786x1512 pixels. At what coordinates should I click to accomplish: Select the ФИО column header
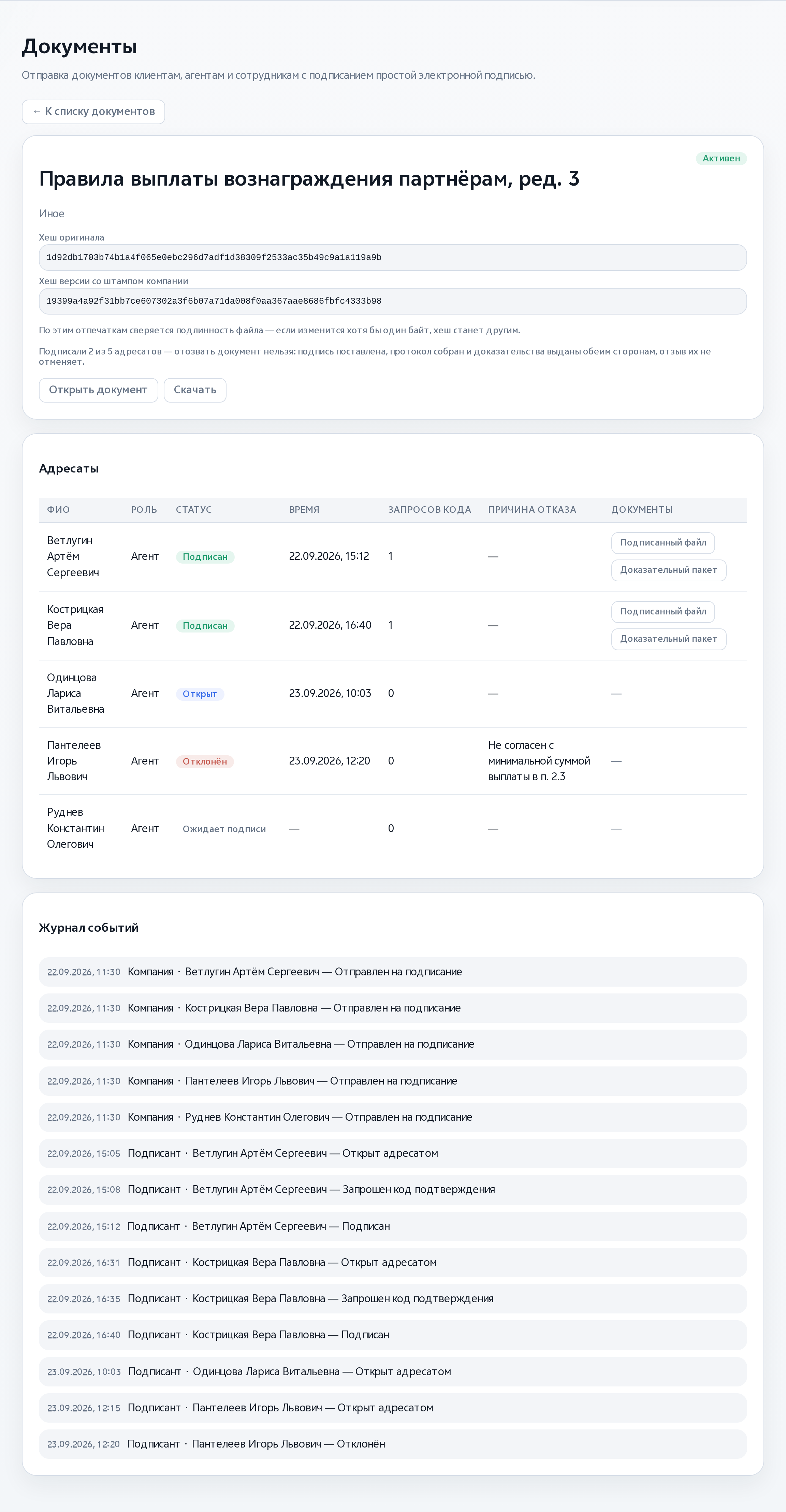click(58, 509)
